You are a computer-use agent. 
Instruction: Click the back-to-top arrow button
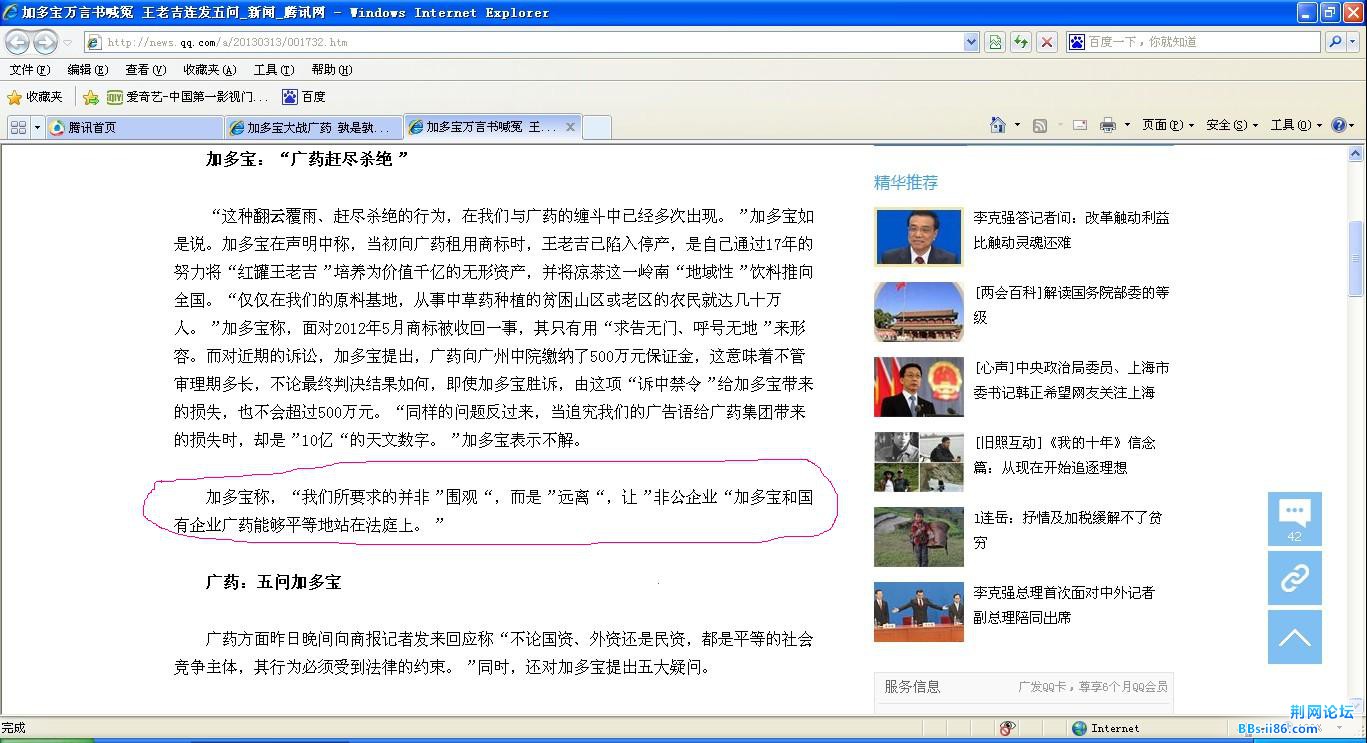pos(1294,637)
